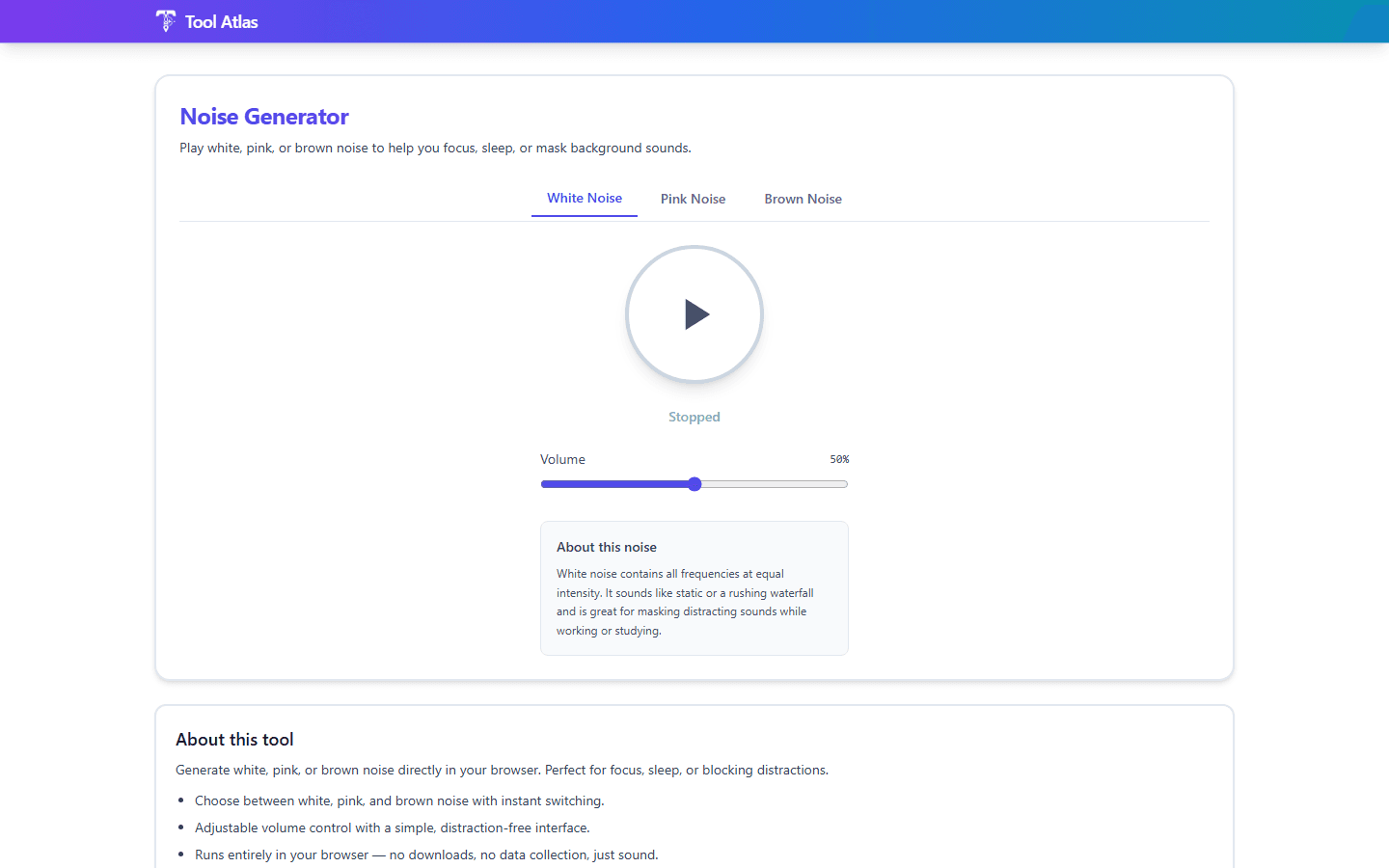Switch to the Brown Noise tab
Screen dimensions: 1389x868
(803, 199)
